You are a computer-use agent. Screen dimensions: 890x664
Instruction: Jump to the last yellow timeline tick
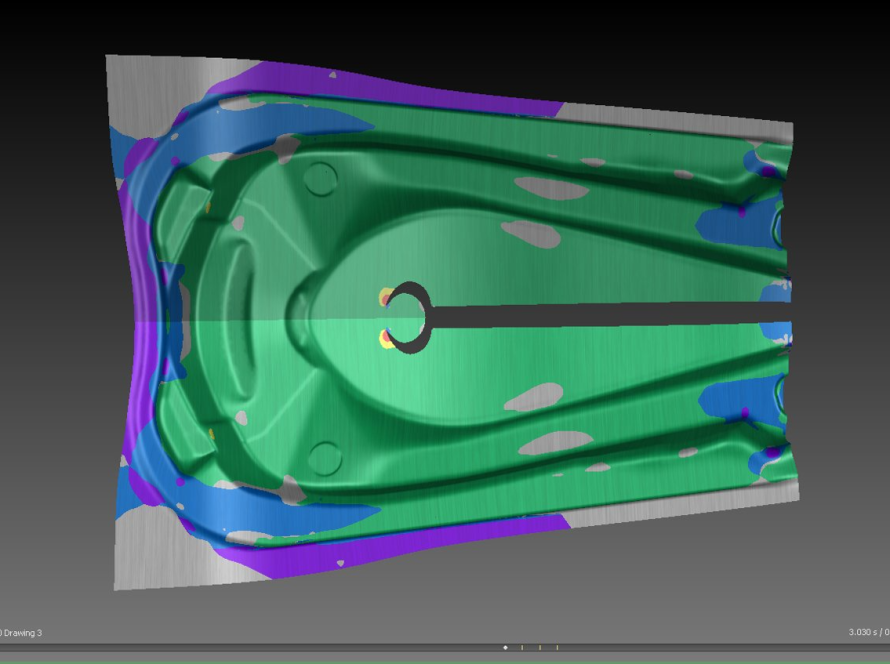557,647
